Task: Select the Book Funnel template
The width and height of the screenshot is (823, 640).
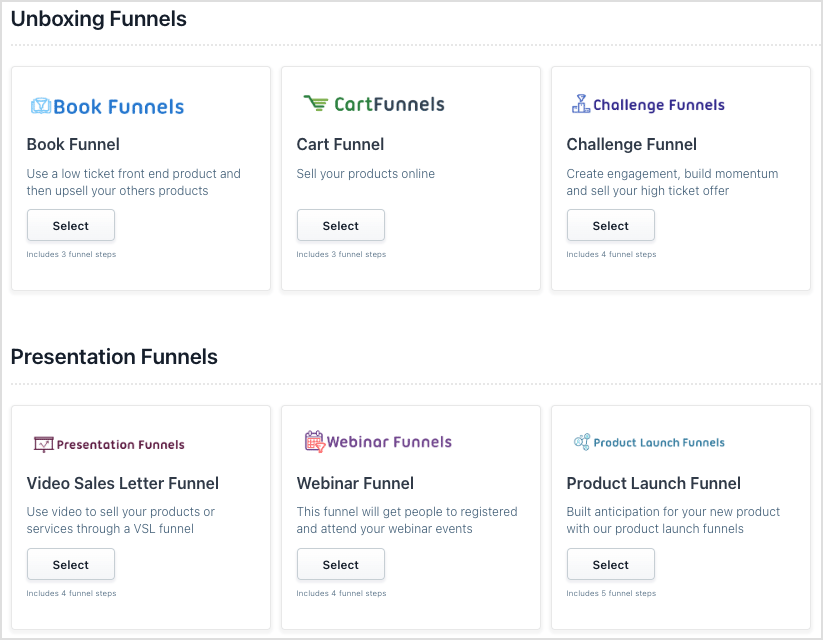Action: (71, 225)
